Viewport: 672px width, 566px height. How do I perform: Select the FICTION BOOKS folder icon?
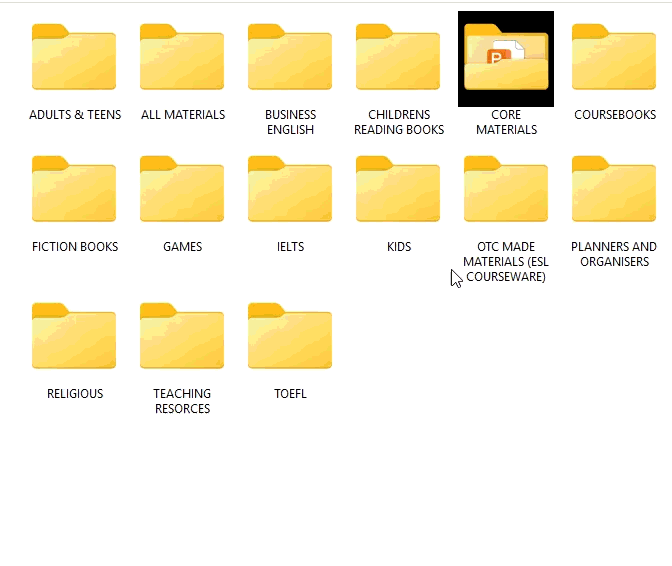coord(74,189)
